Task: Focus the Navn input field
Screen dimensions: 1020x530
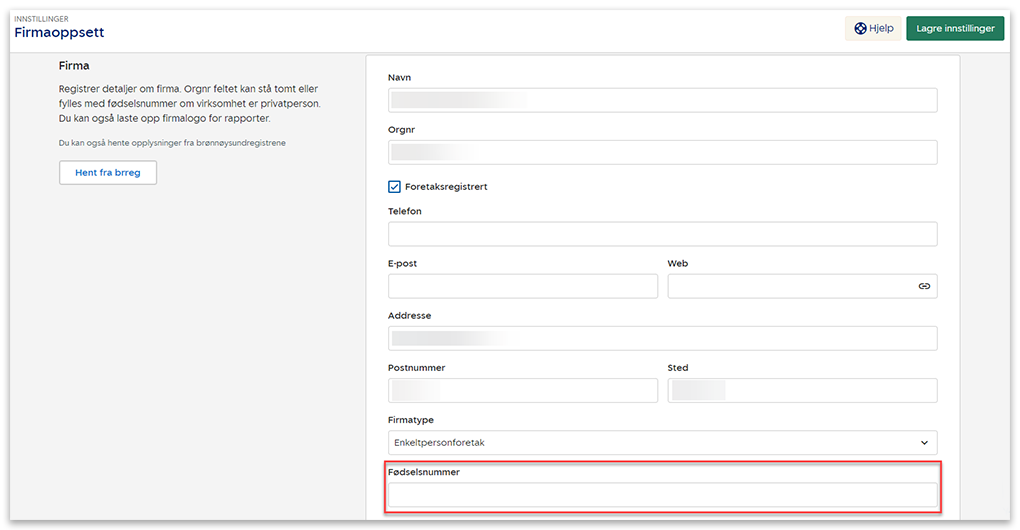Action: click(x=661, y=100)
